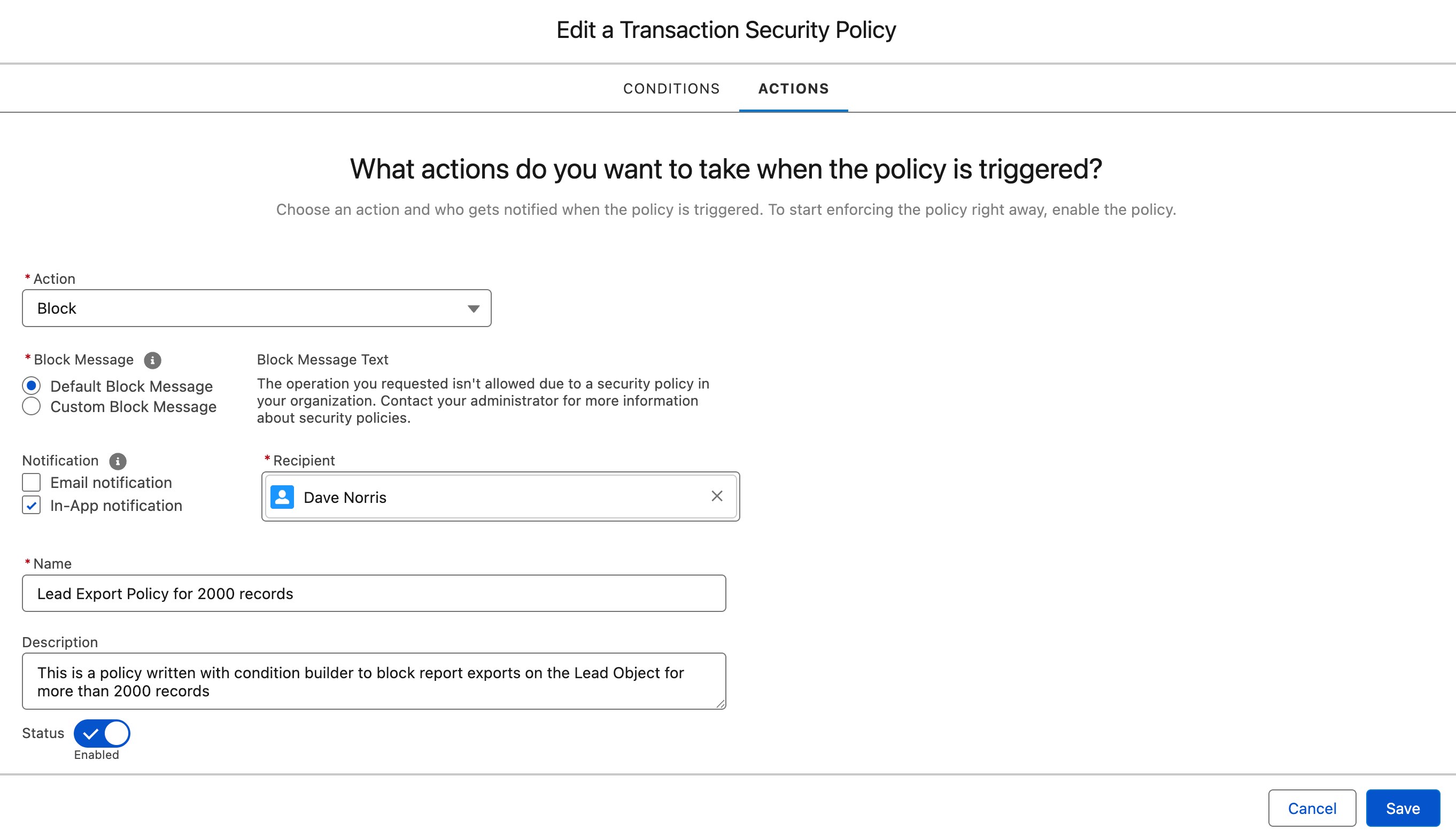Click the Action dropdown arrow

[473, 308]
